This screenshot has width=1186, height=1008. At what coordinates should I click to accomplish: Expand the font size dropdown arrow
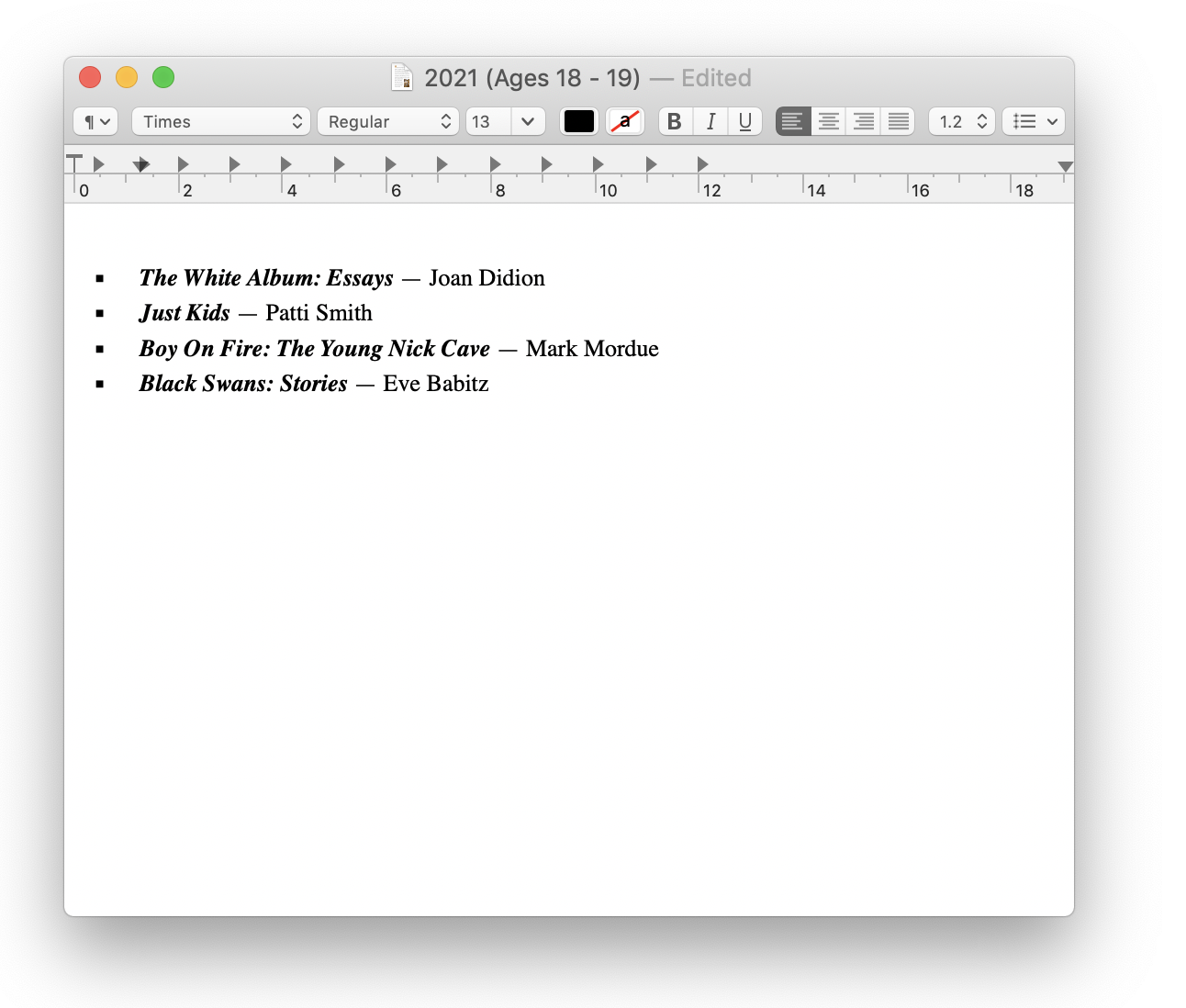[528, 121]
